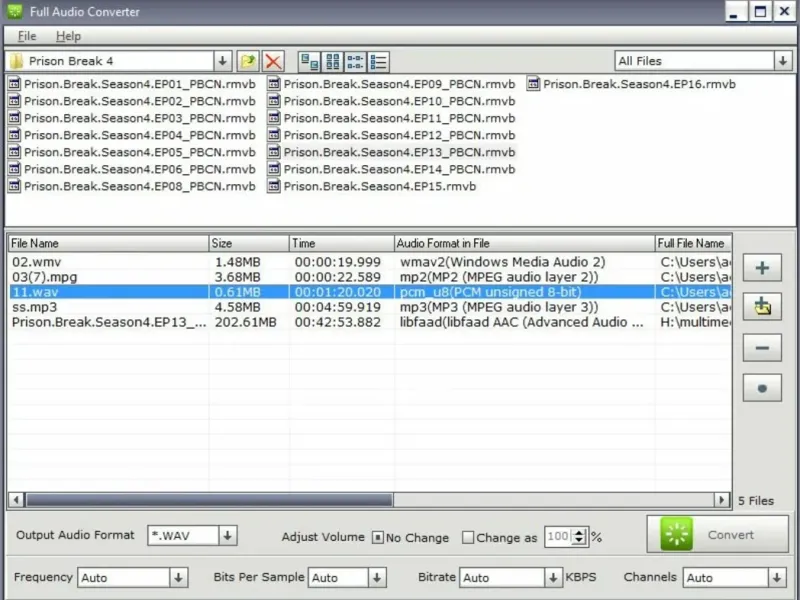This screenshot has width=800, height=600.
Task: Click the minus remove file button
Action: point(762,347)
